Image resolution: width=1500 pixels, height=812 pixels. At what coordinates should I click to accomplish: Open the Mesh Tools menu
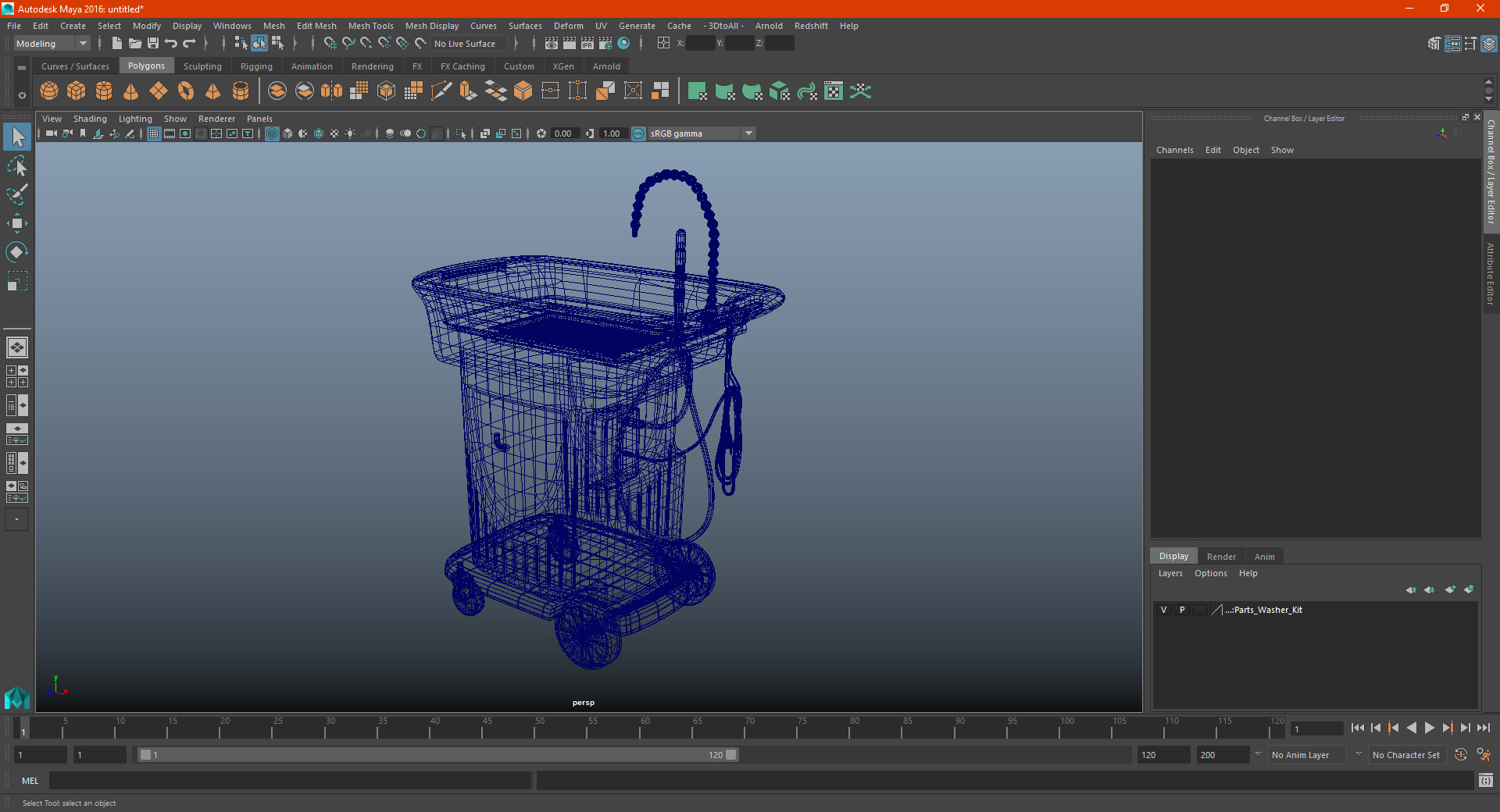[x=370, y=26]
